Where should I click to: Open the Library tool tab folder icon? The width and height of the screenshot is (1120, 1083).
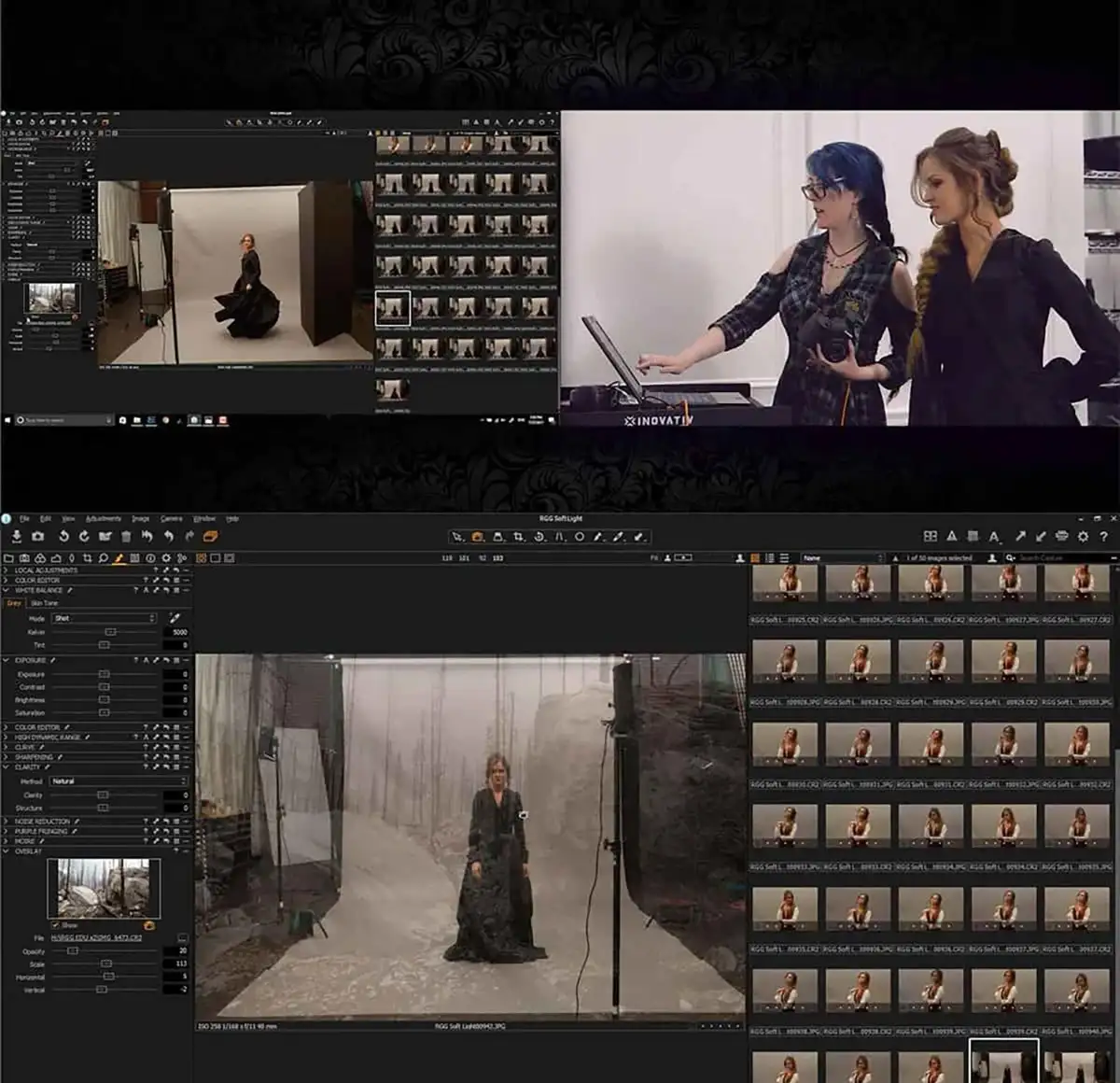[7, 558]
